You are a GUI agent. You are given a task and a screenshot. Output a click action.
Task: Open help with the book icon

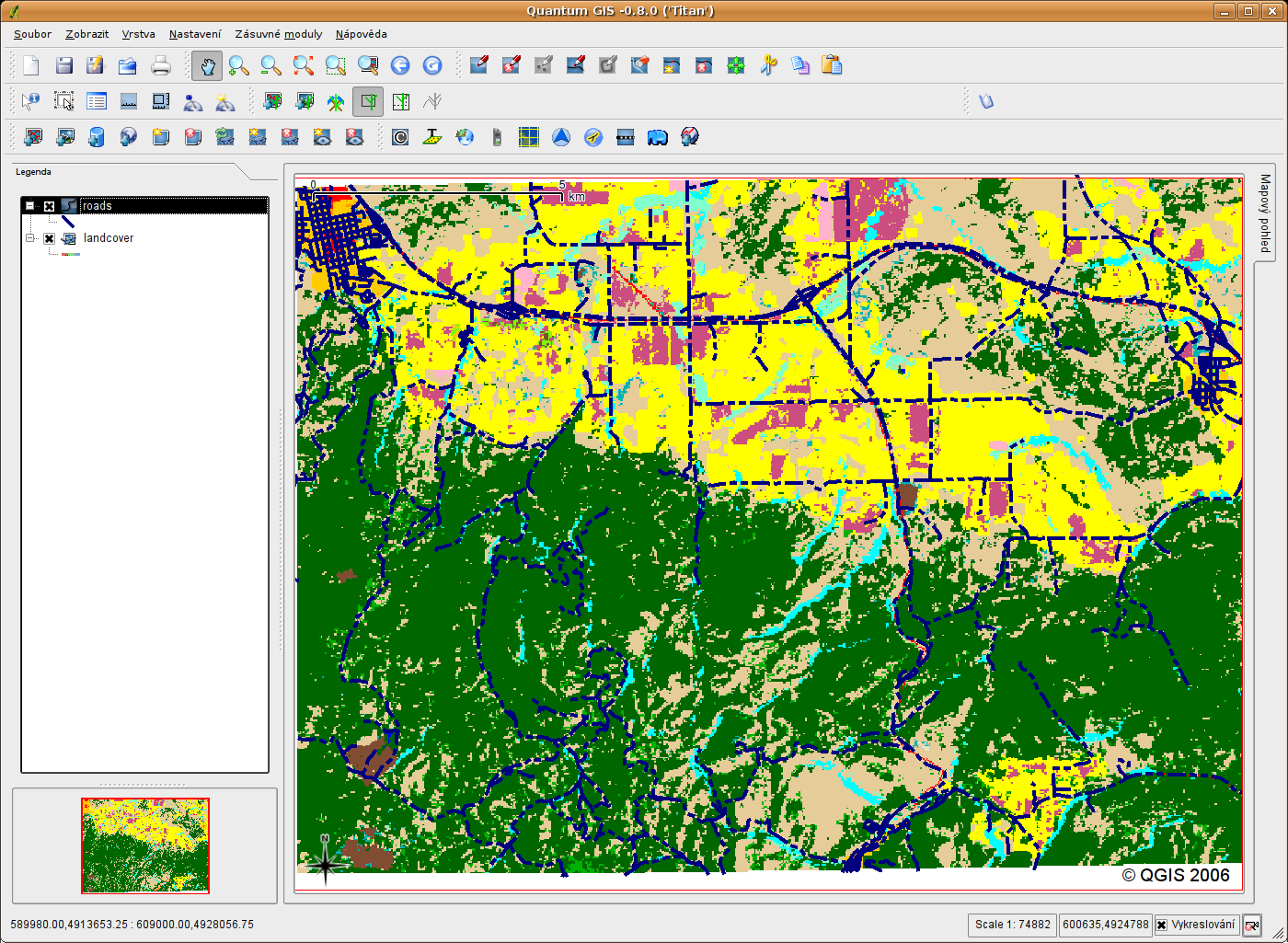[x=986, y=101]
